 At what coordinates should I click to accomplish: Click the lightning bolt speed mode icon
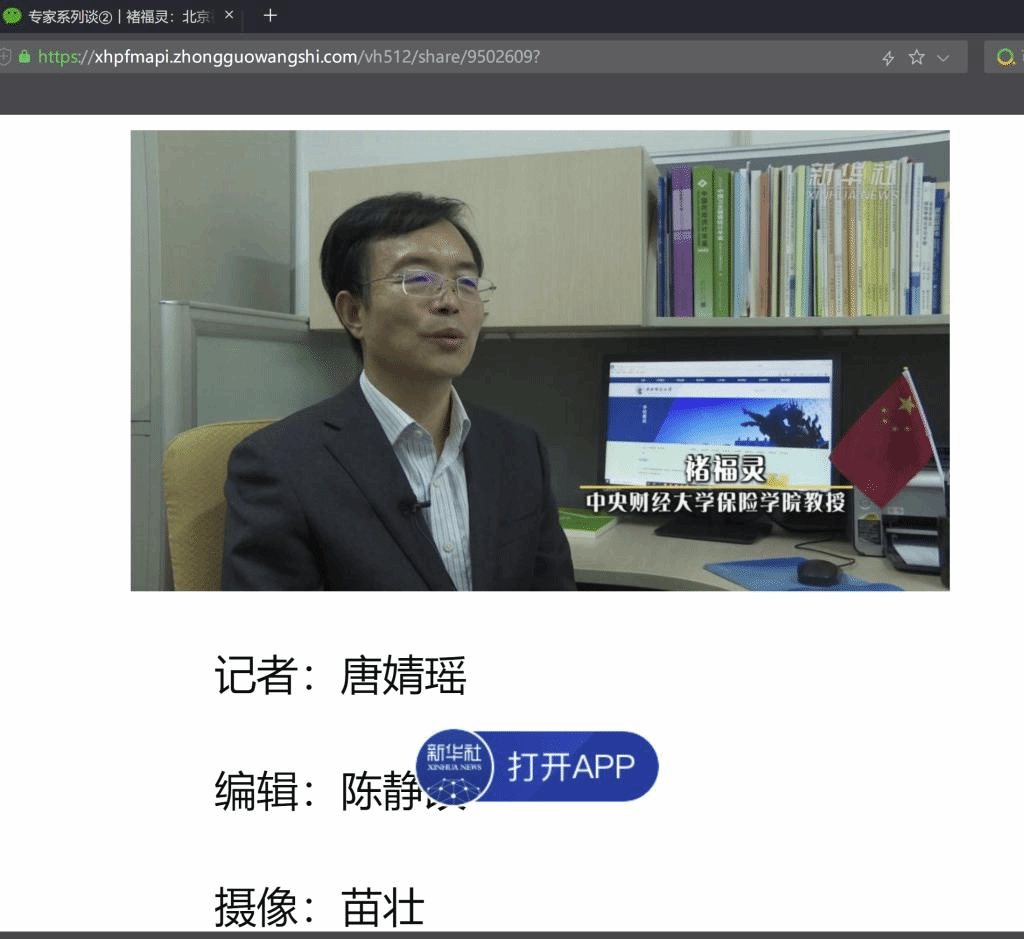pos(888,58)
